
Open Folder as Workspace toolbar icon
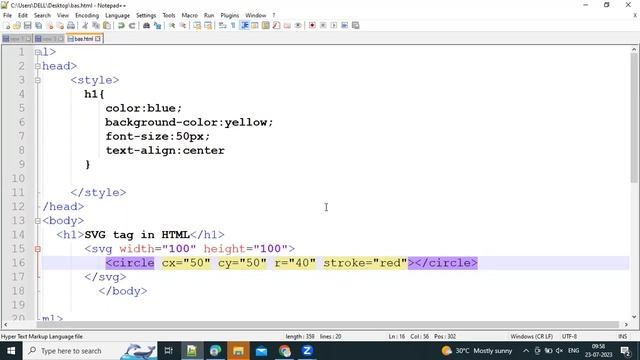click(287, 25)
